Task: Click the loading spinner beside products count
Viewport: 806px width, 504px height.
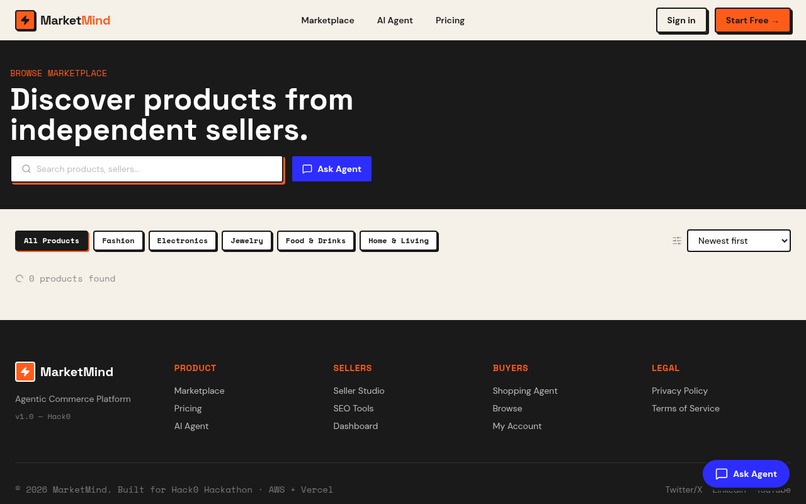Action: click(20, 279)
